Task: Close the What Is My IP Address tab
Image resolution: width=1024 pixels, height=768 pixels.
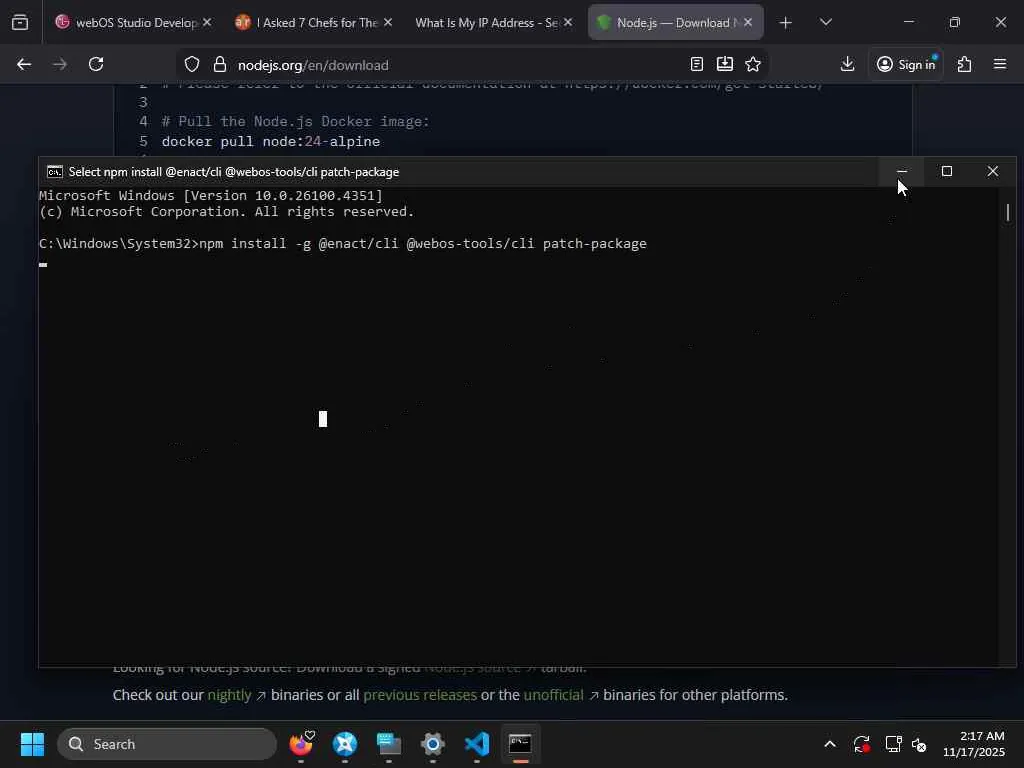Action: pyautogui.click(x=568, y=23)
